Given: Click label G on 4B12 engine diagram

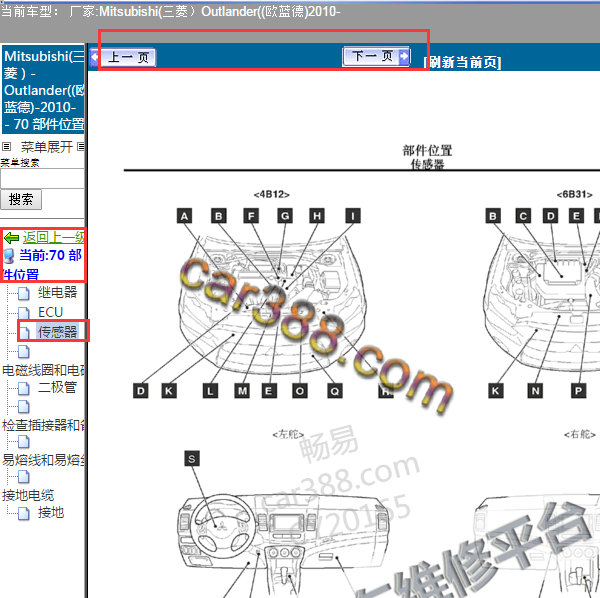Looking at the screenshot, I should coord(285,216).
